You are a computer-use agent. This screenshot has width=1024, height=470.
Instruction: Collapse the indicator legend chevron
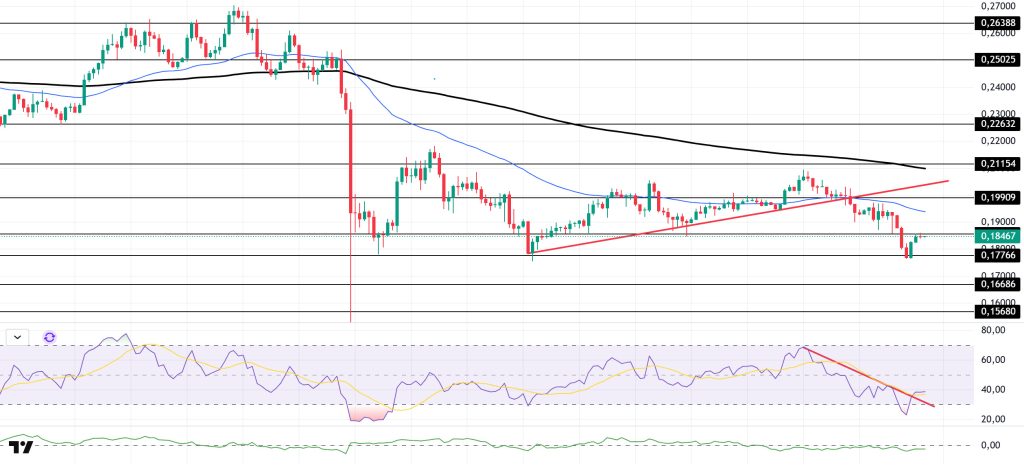click(x=18, y=338)
